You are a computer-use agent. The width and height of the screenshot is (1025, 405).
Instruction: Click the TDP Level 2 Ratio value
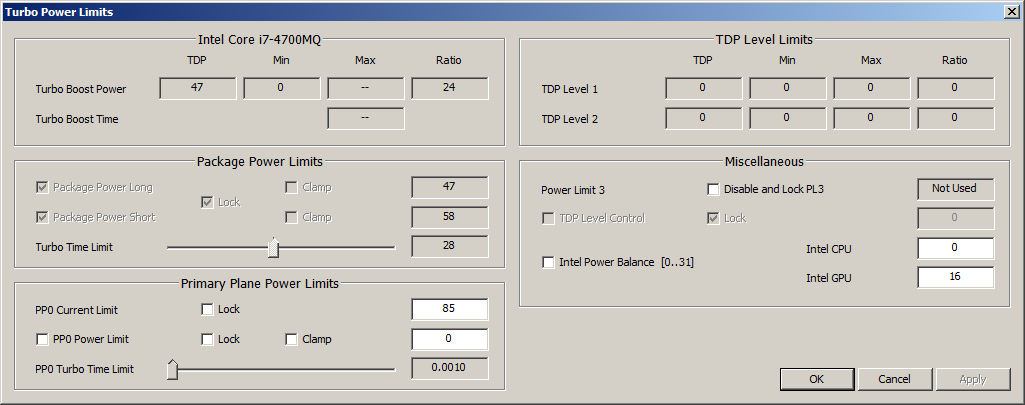click(956, 118)
